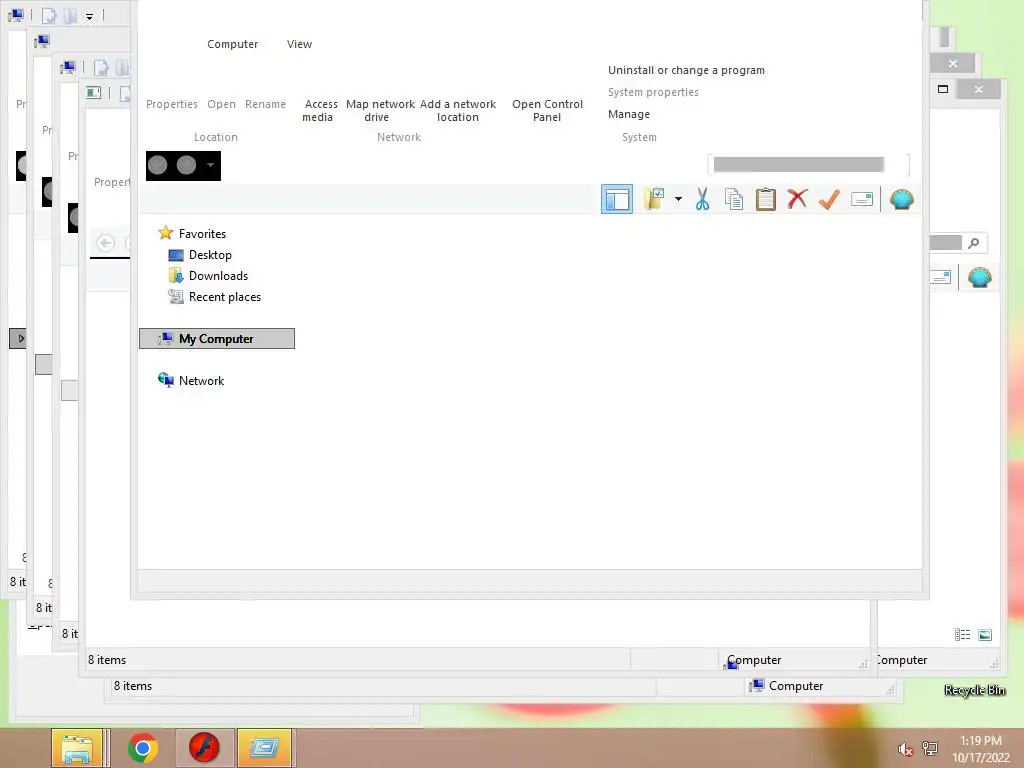Select Desktop under Favorites
1024x768 pixels.
click(x=210, y=255)
